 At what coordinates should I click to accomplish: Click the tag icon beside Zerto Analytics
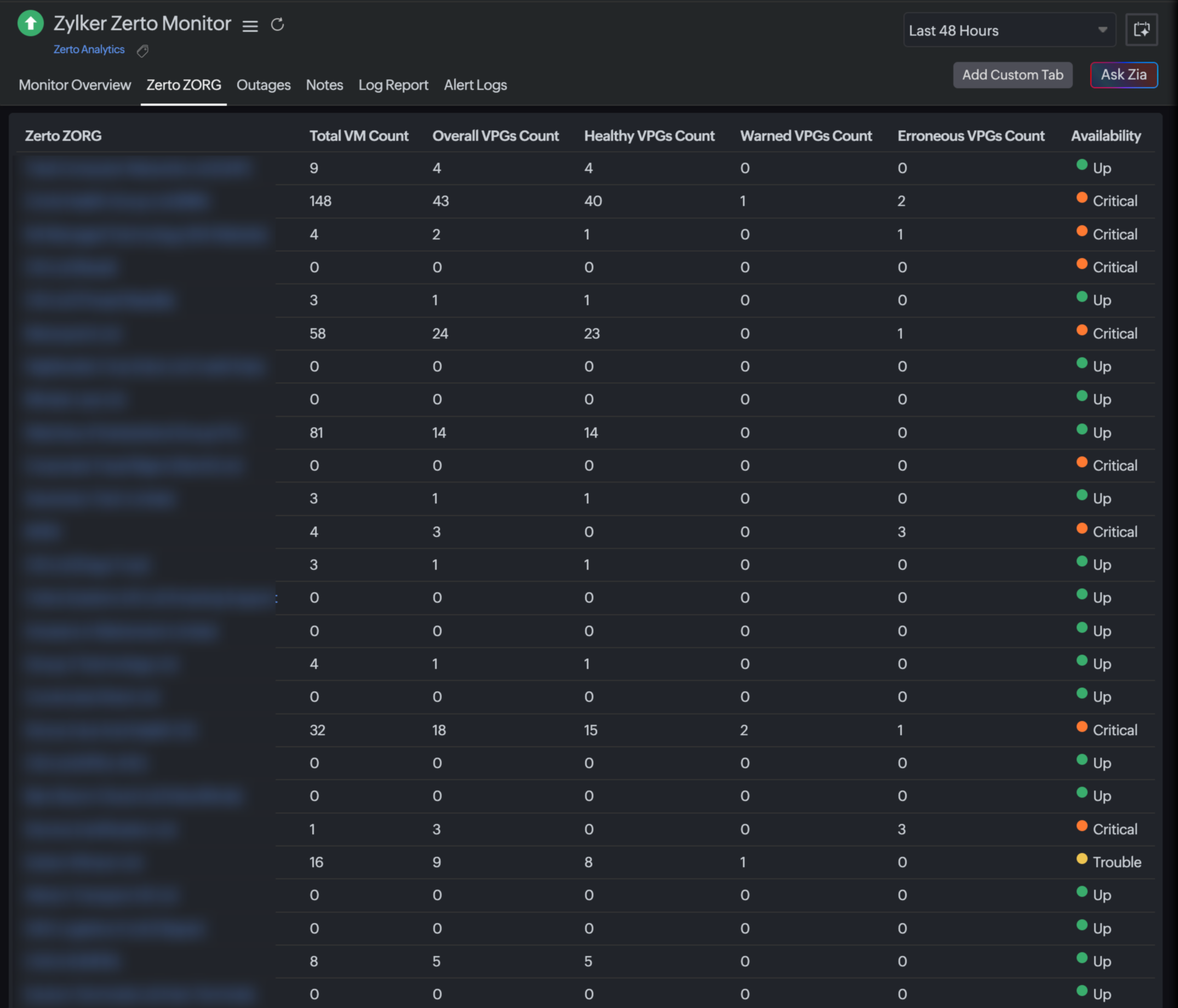pos(142,51)
